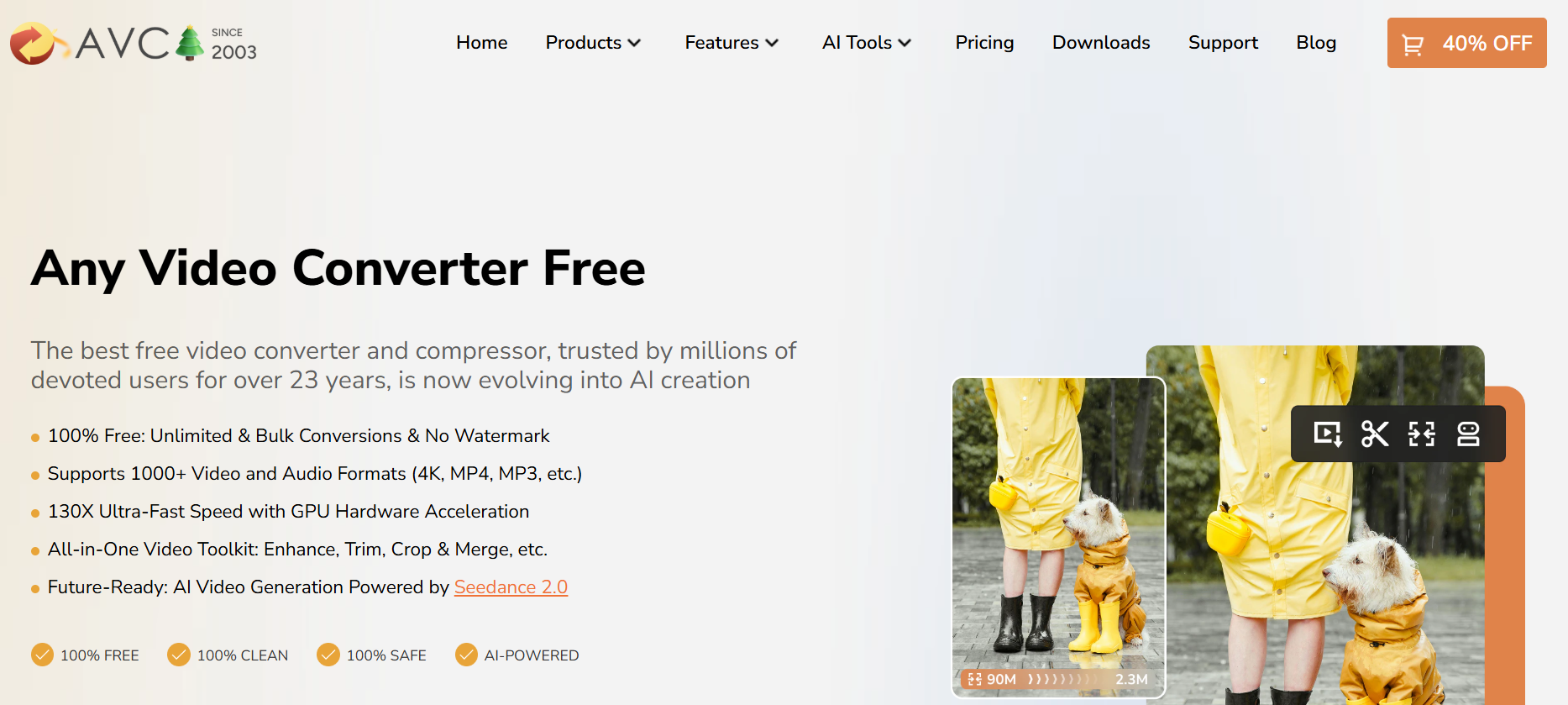Click the 90M compress icon on thumbnail
This screenshot has width=1568, height=705.
coord(974,679)
